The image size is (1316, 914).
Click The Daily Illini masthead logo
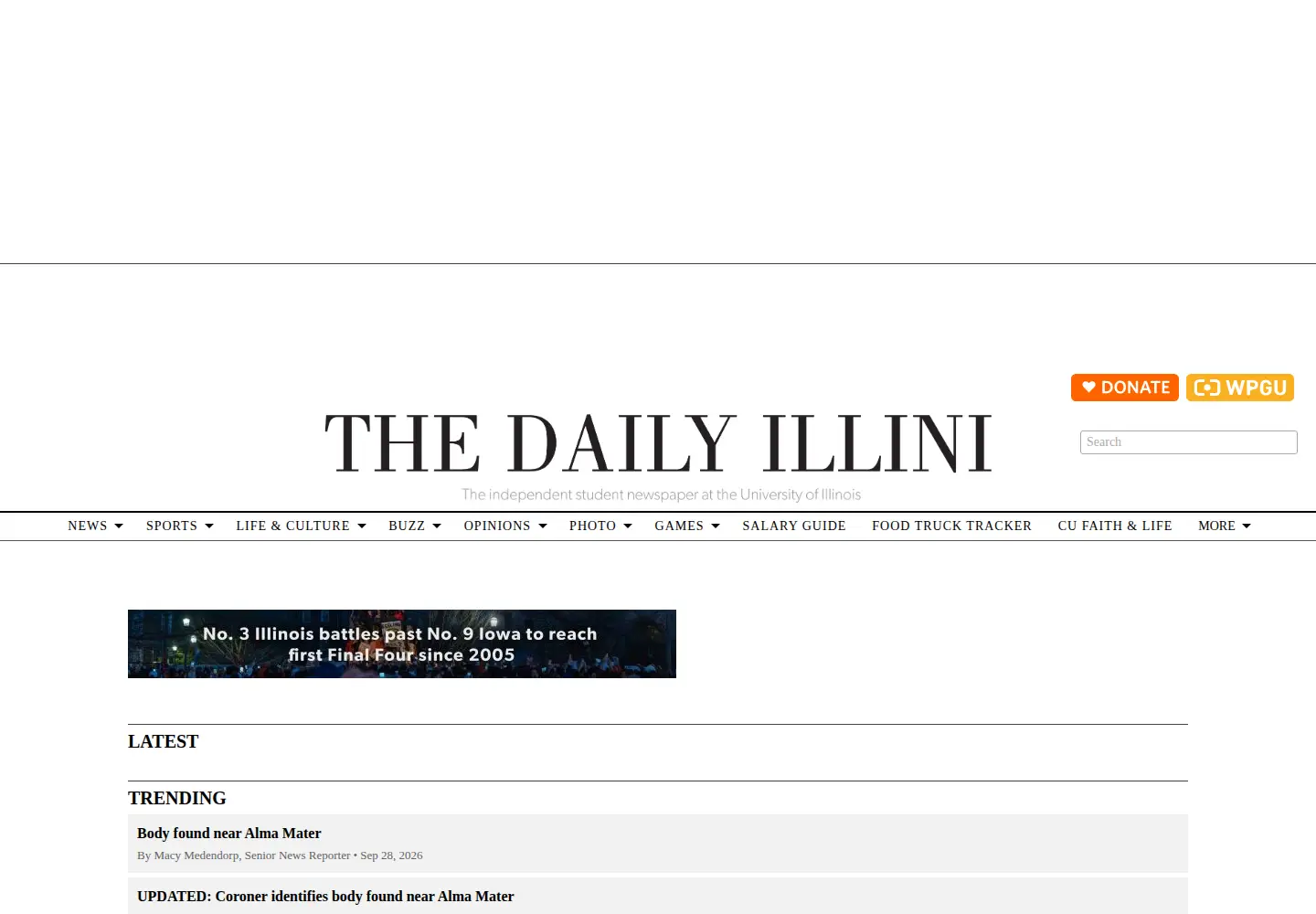tap(658, 443)
